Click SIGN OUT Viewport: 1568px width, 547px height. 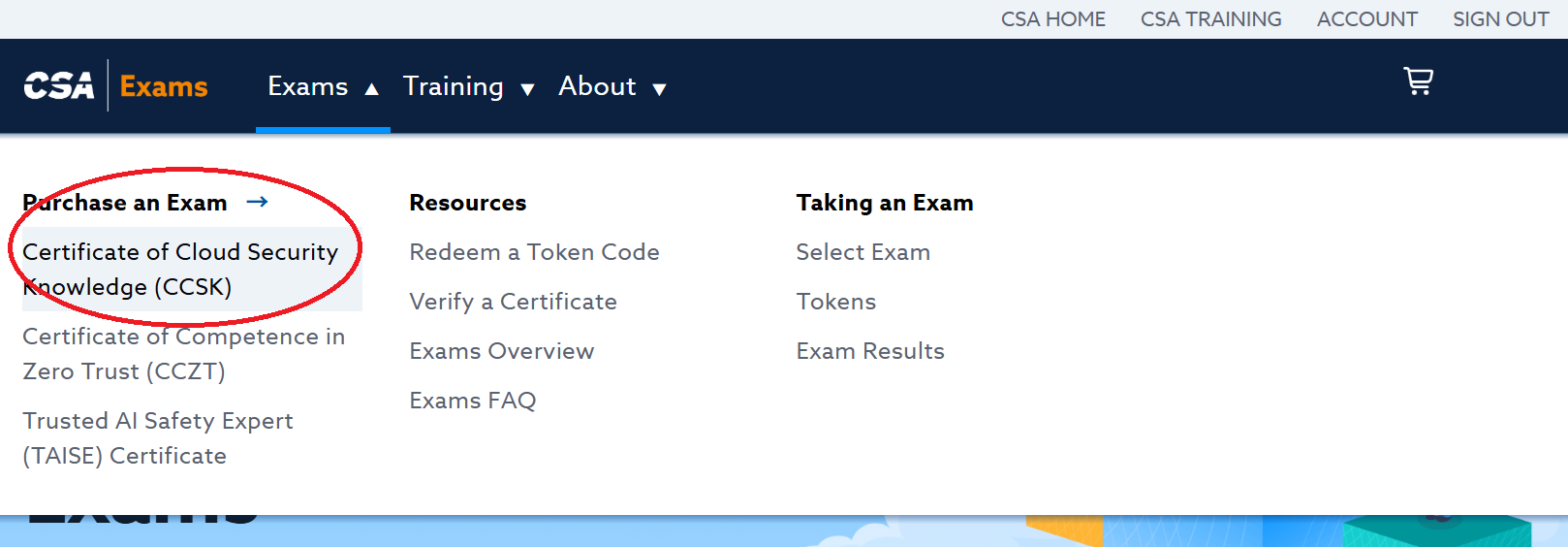(x=1500, y=19)
